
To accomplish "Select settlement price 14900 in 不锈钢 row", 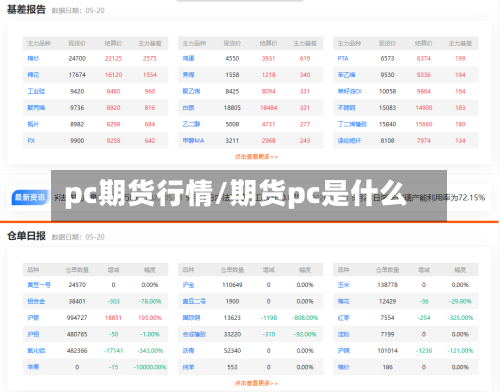I will [424, 108].
